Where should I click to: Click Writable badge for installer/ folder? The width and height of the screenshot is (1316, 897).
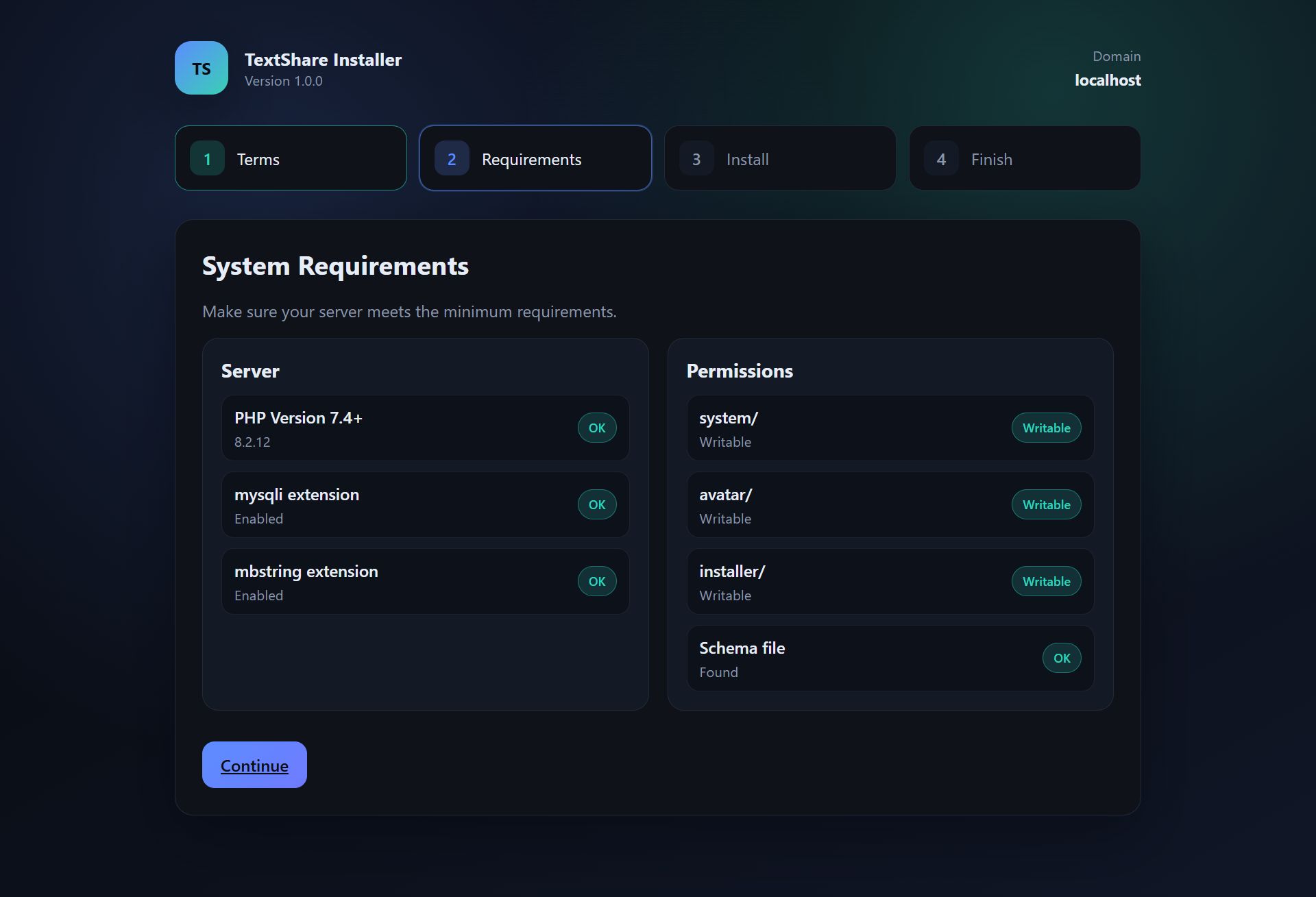tap(1046, 581)
